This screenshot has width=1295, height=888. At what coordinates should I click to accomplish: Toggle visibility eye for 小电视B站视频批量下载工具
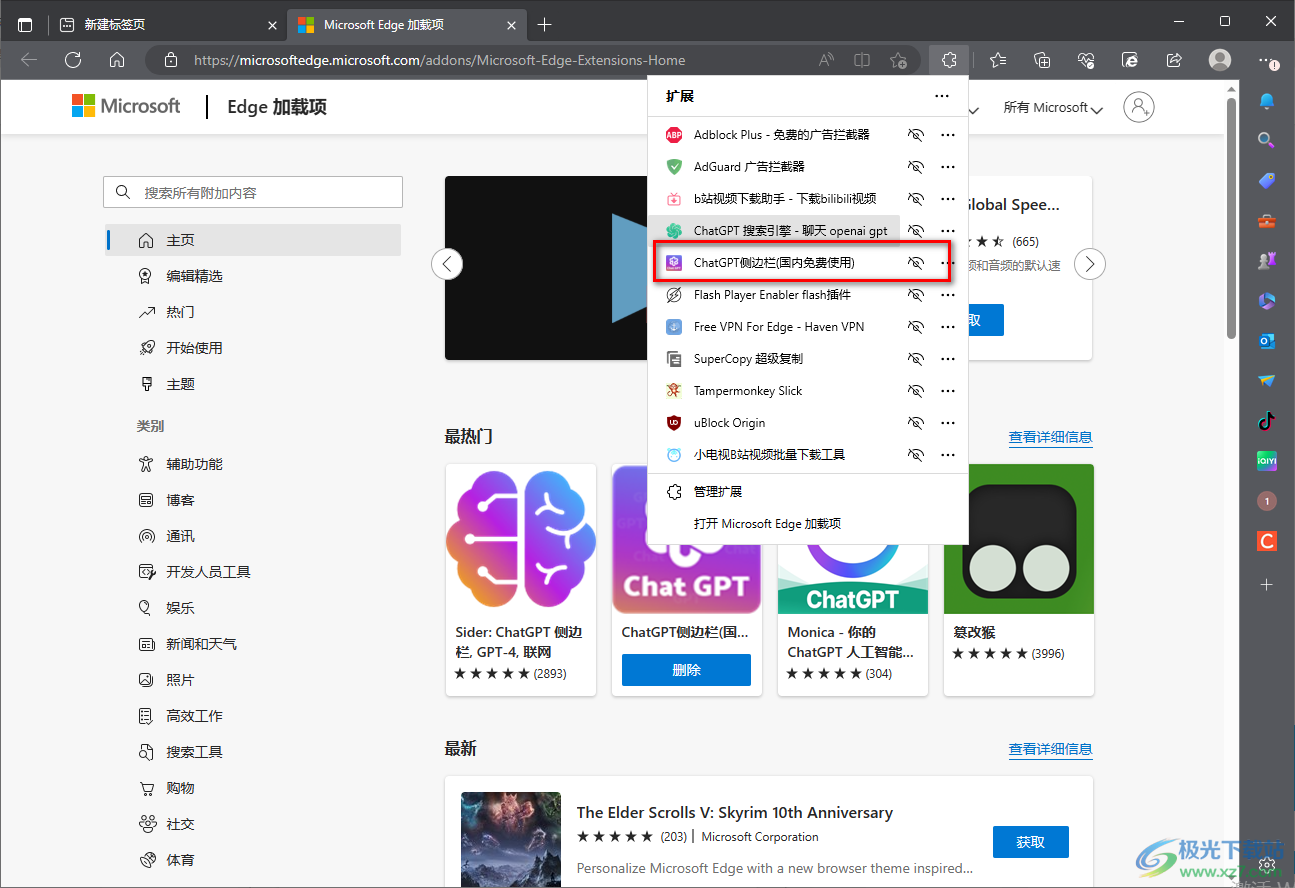[915, 455]
